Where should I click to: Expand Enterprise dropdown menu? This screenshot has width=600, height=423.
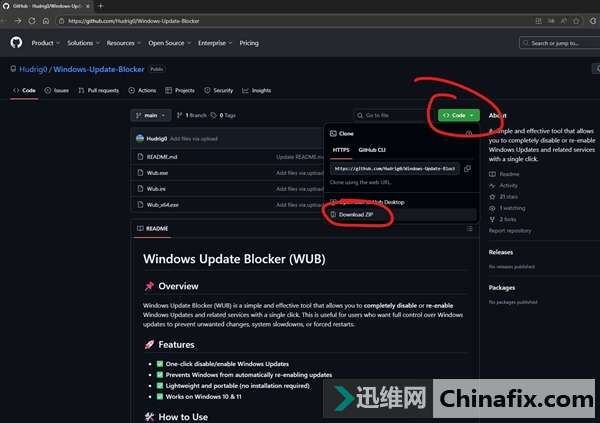(215, 43)
